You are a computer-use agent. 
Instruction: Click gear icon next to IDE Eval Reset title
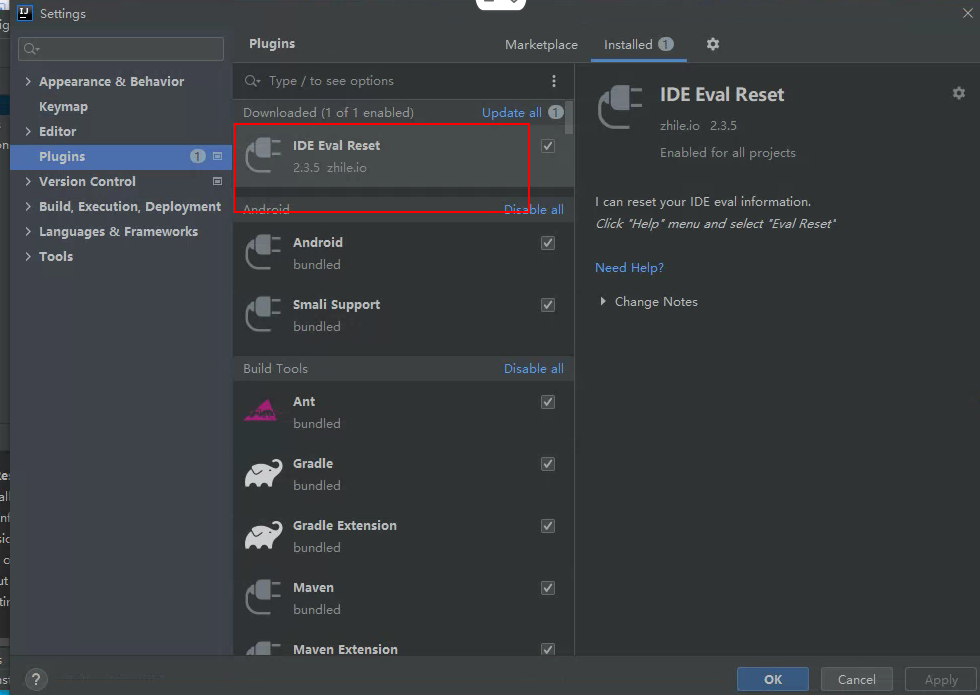point(958,93)
